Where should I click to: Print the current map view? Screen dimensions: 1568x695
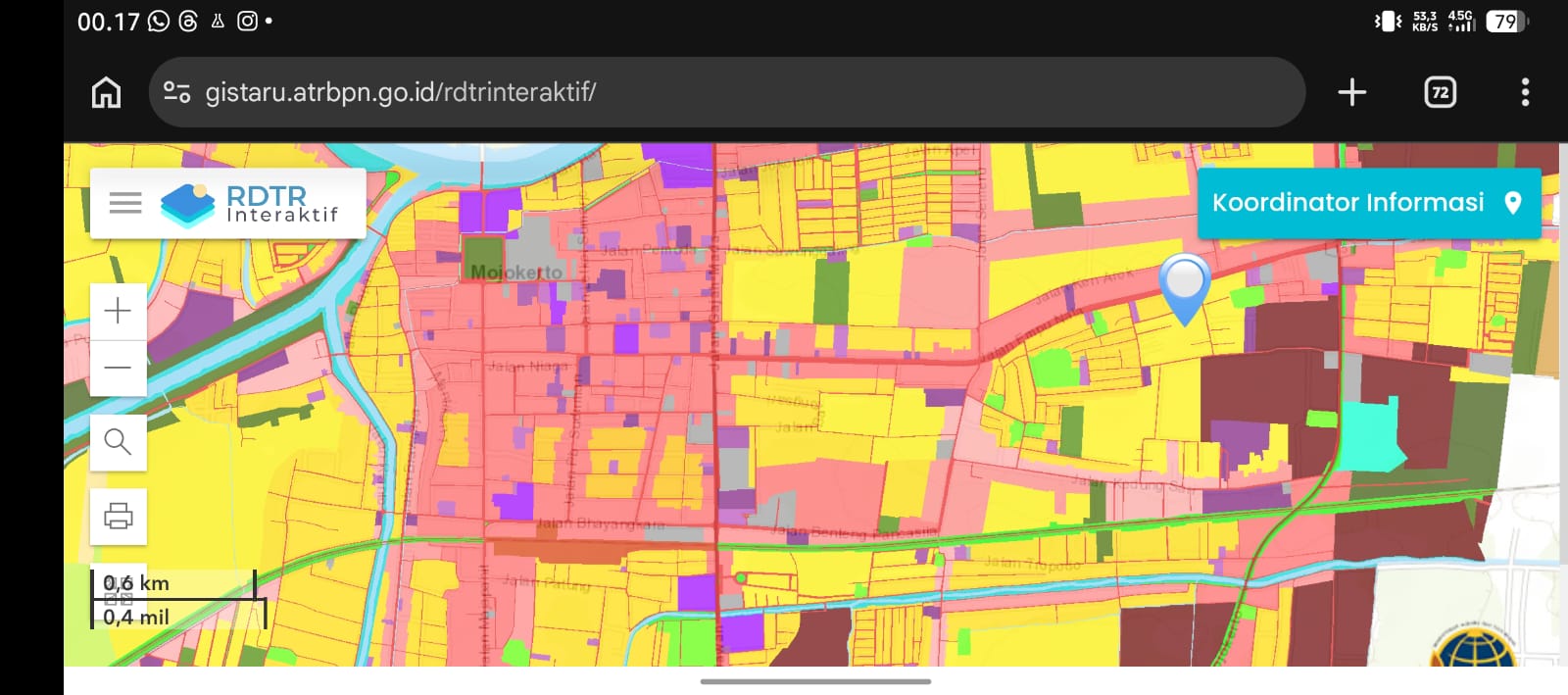pyautogui.click(x=118, y=516)
